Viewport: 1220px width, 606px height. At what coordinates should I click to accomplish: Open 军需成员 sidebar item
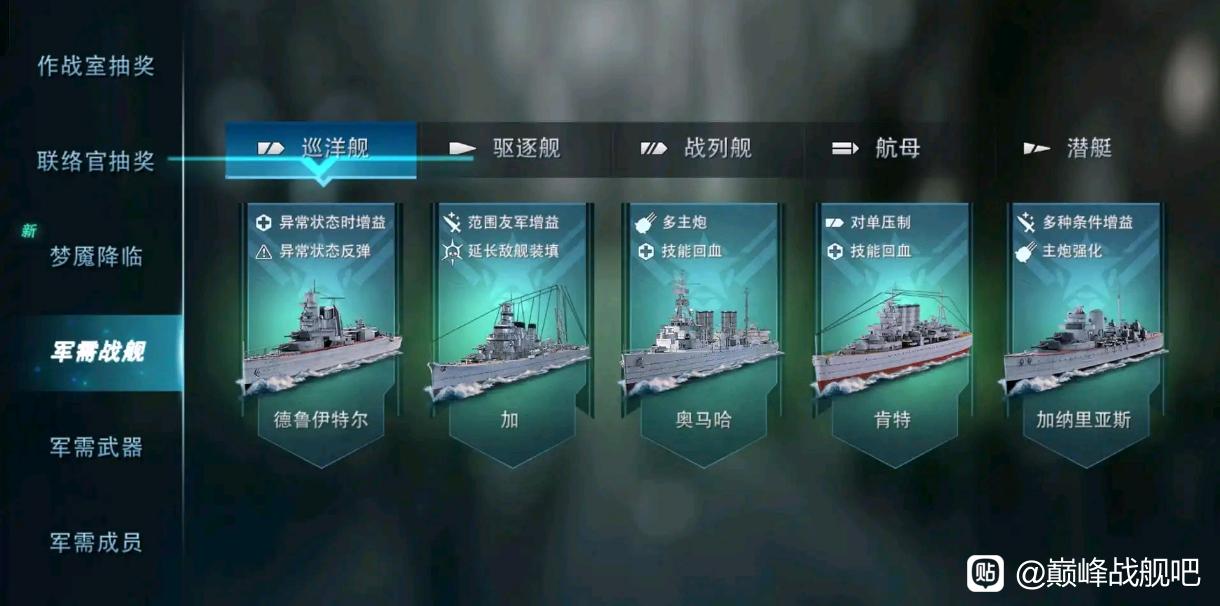coord(96,542)
